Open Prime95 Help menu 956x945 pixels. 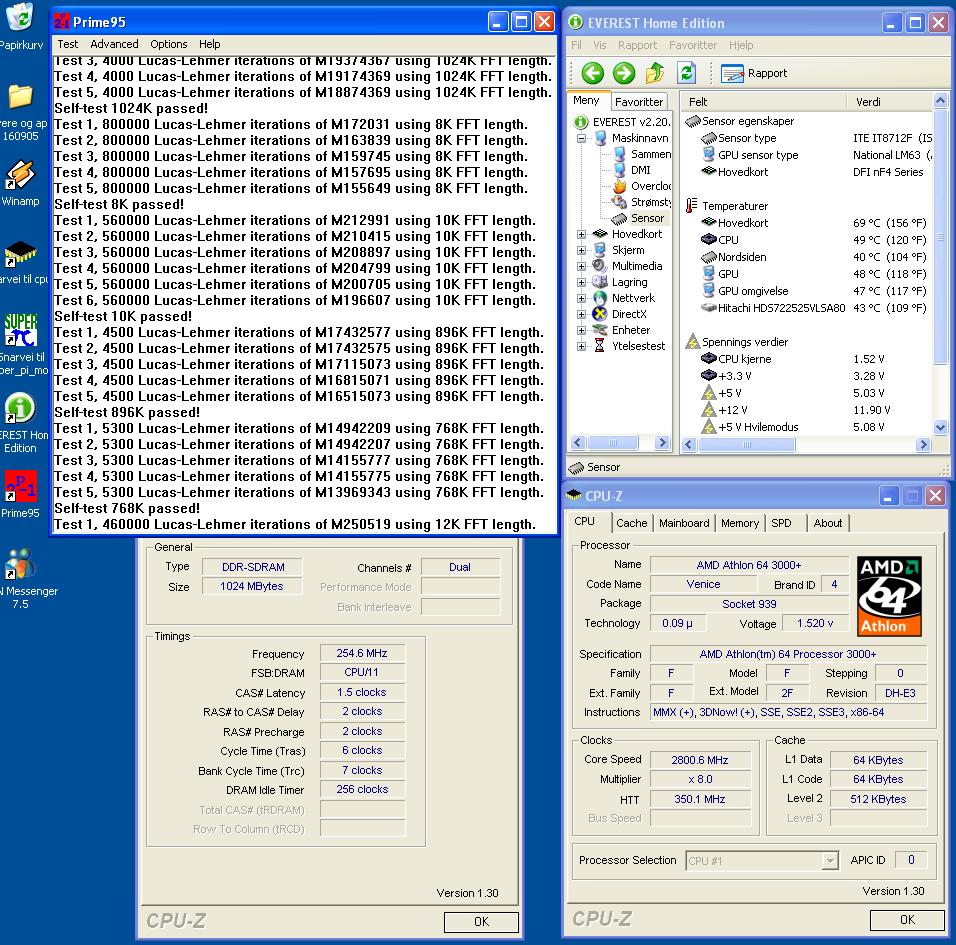point(209,44)
